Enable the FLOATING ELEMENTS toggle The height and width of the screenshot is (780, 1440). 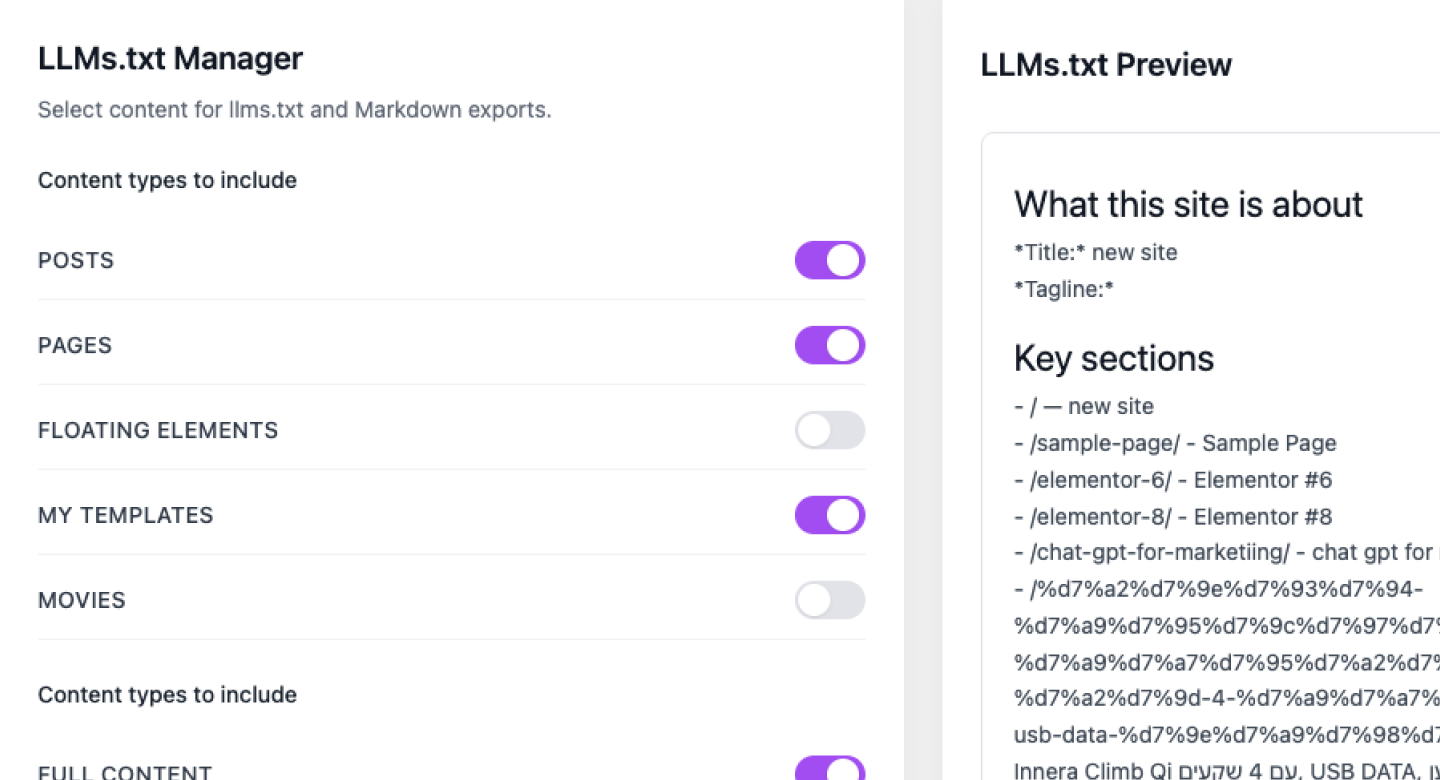tap(829, 430)
